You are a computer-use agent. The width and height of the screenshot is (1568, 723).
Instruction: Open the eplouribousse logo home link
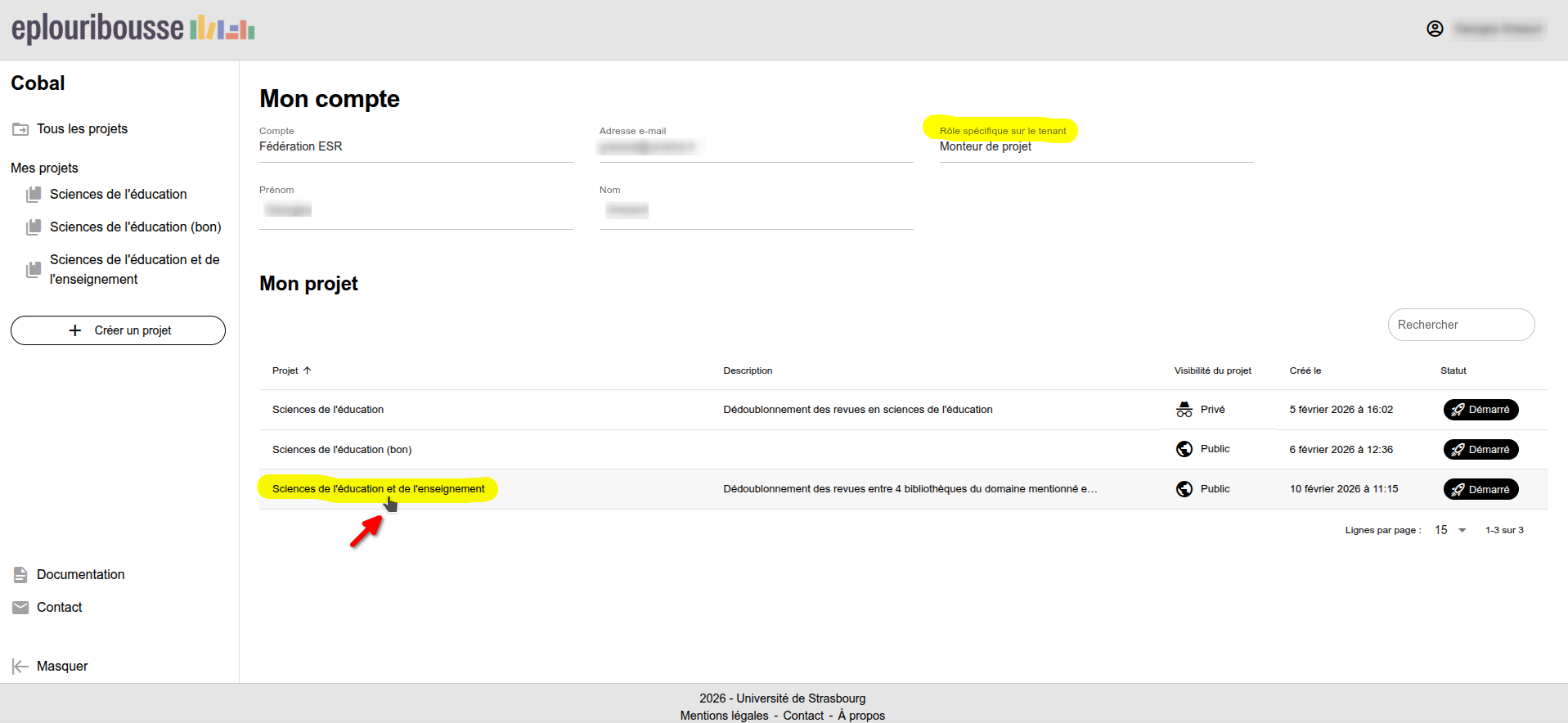133,29
